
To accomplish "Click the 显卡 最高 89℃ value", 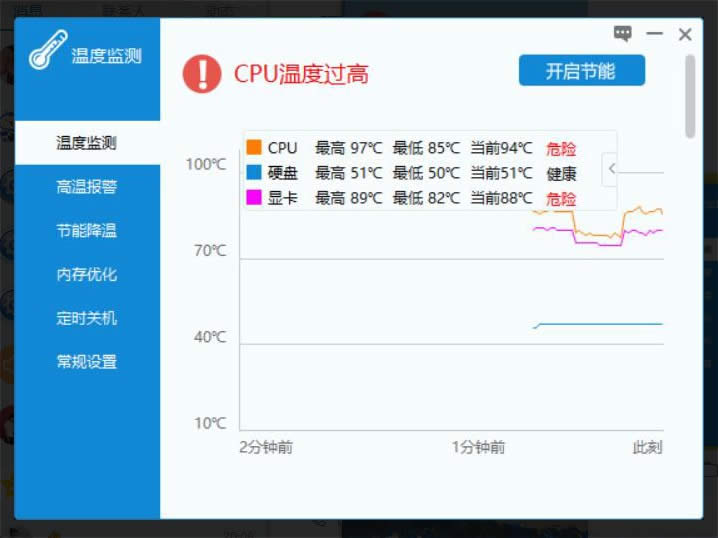I will click(348, 198).
